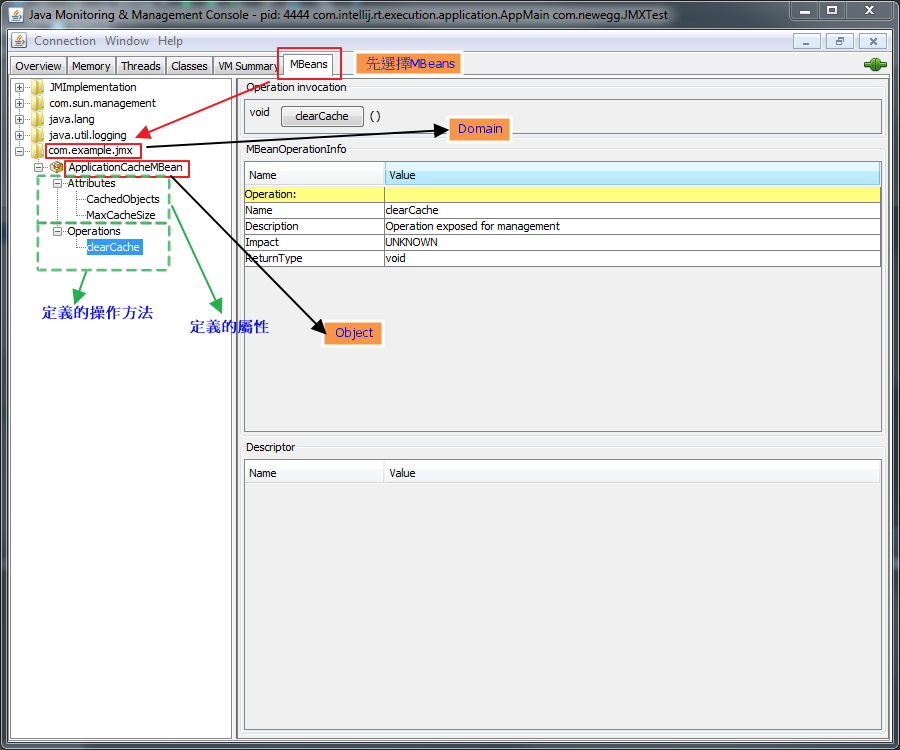Select the MaxCacheSize attribute

click(x=120, y=215)
